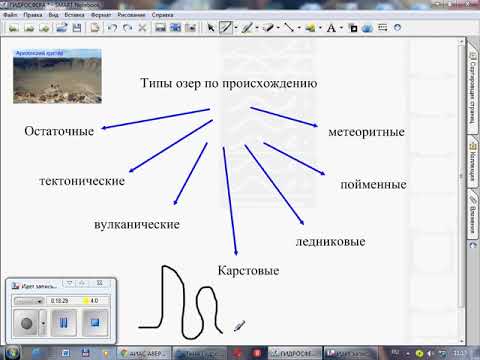Select the Eraser tool
This screenshot has height=360, width=480.
[268, 28]
